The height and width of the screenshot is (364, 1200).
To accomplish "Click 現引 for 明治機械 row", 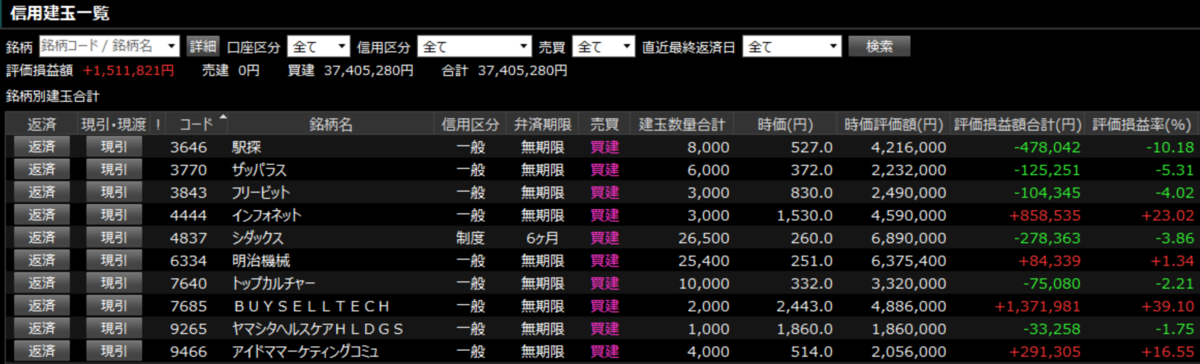I will (114, 260).
